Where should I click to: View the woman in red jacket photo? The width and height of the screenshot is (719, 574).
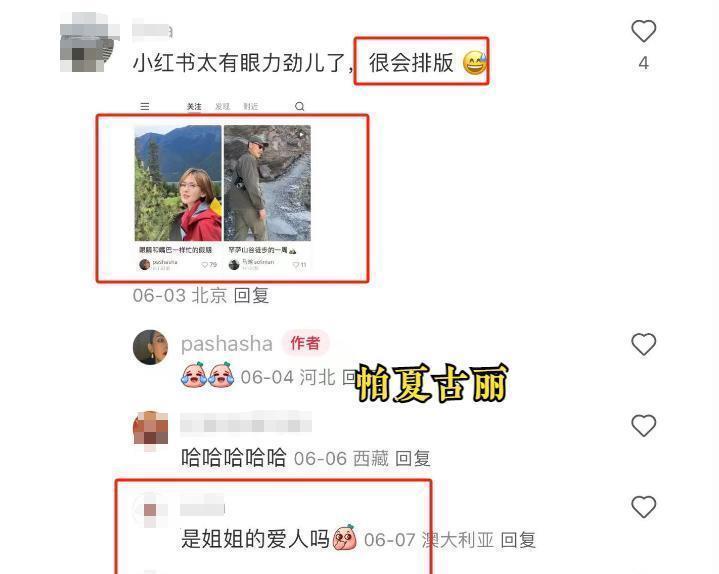click(x=178, y=183)
